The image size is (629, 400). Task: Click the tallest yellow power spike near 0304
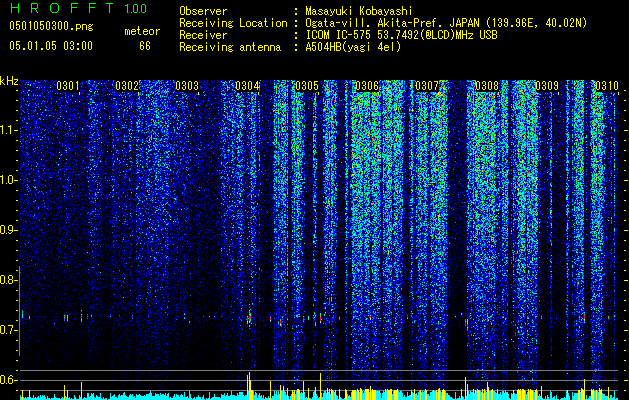[249, 386]
